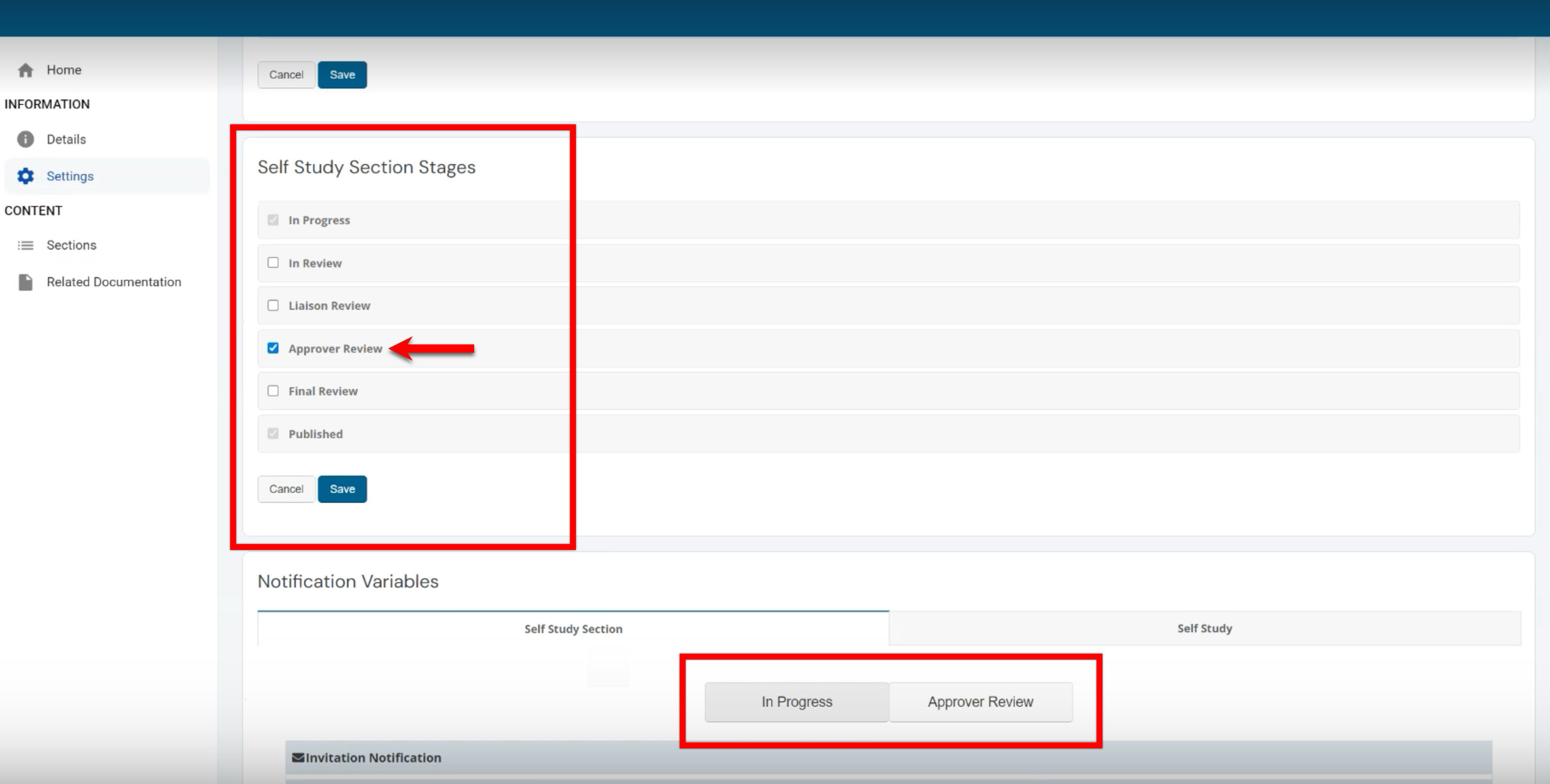Click the top Cancel button
This screenshot has height=784, width=1550.
pos(286,75)
